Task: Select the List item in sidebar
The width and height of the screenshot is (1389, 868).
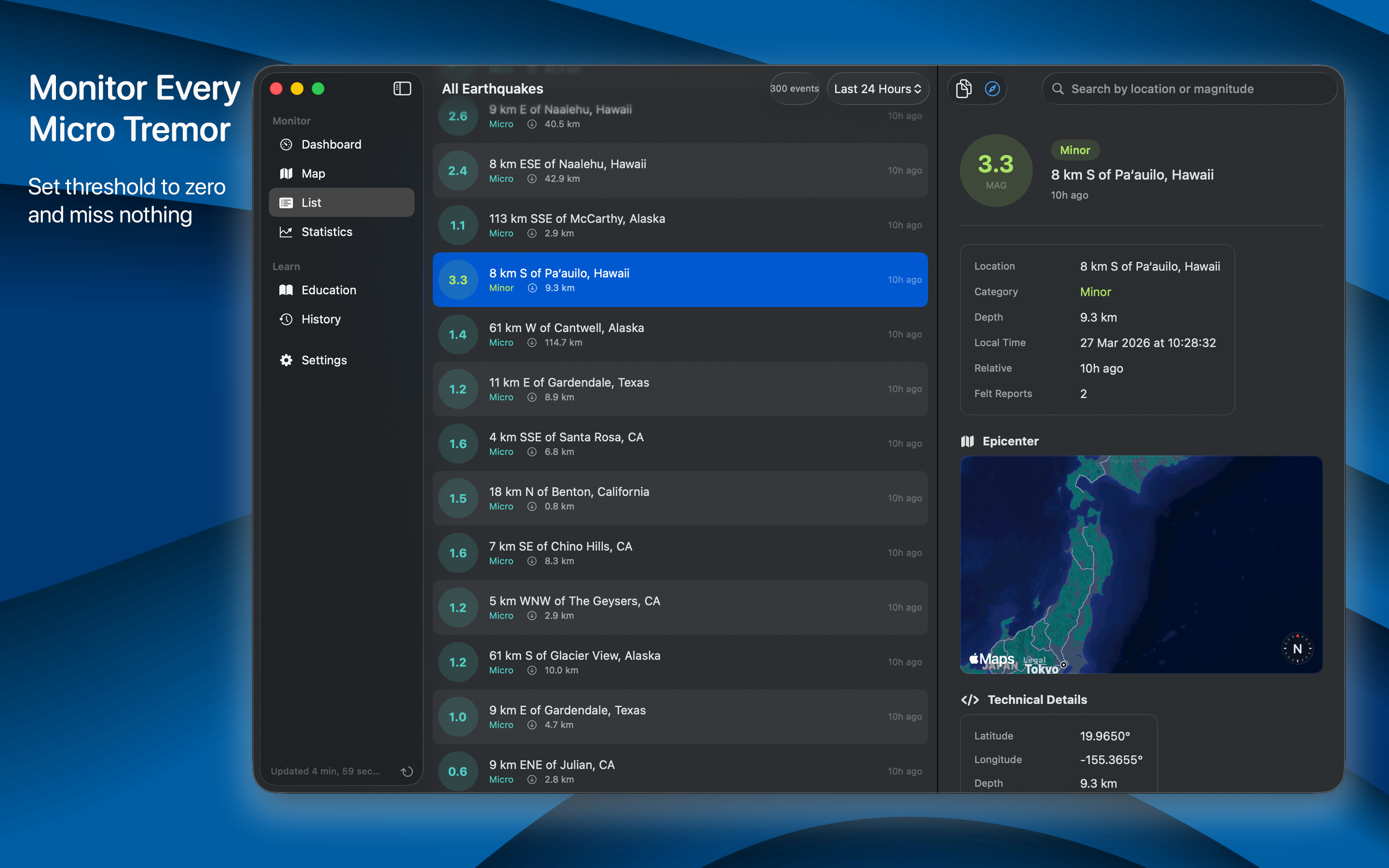Action: [341, 203]
